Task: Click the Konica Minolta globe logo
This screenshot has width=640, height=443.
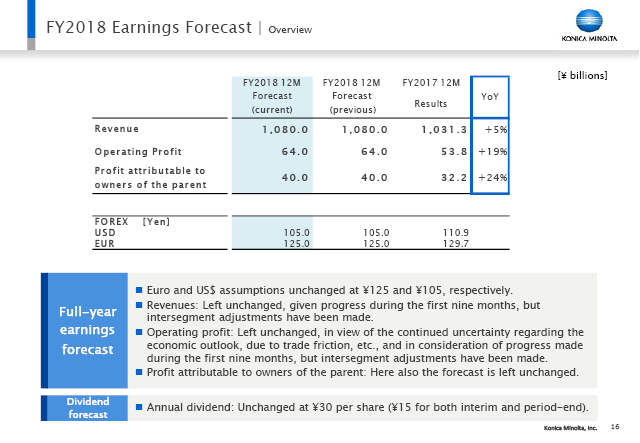Action: click(589, 20)
